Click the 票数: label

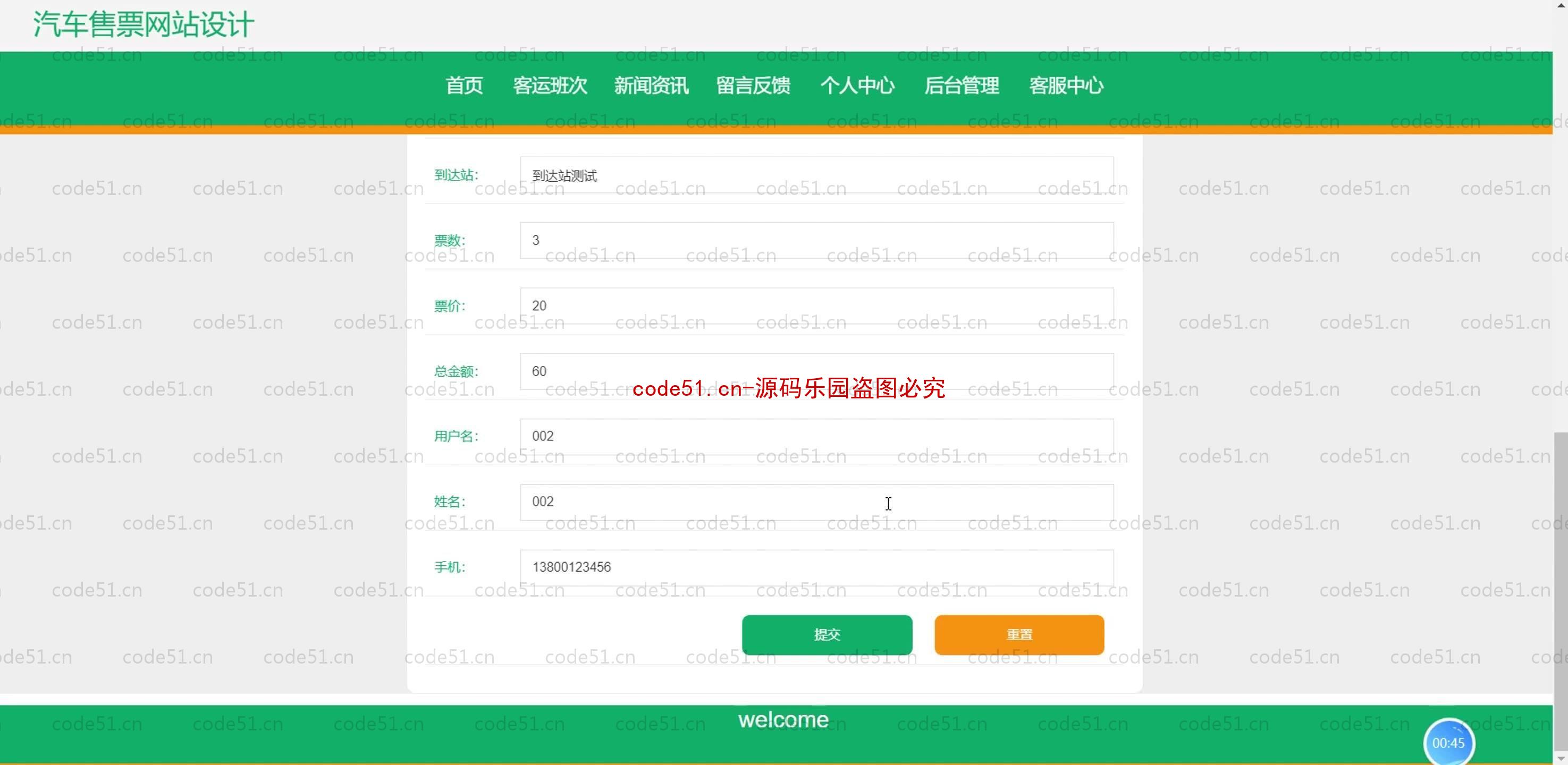coord(449,241)
